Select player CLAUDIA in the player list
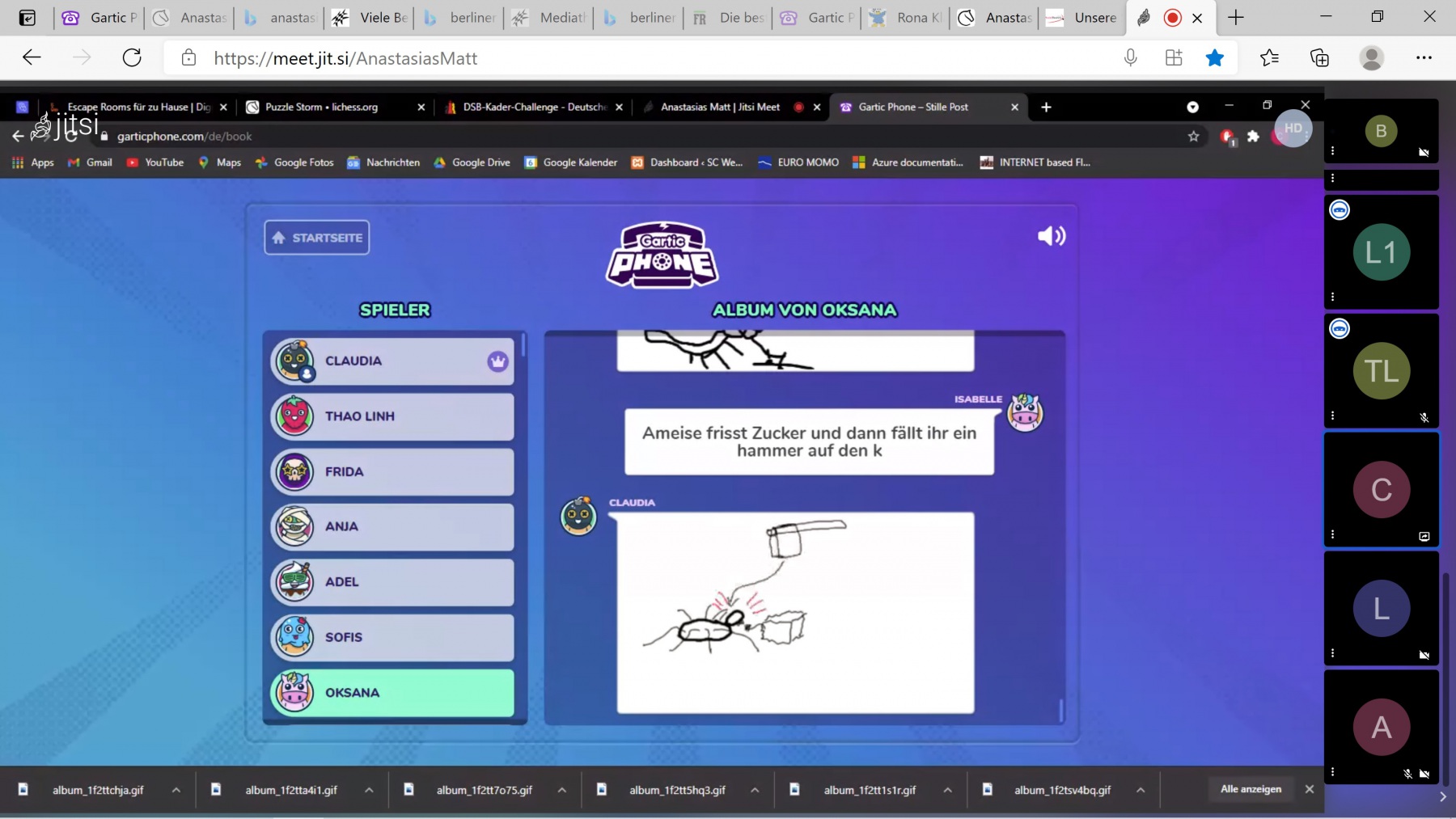The width and height of the screenshot is (1456, 819). click(392, 361)
